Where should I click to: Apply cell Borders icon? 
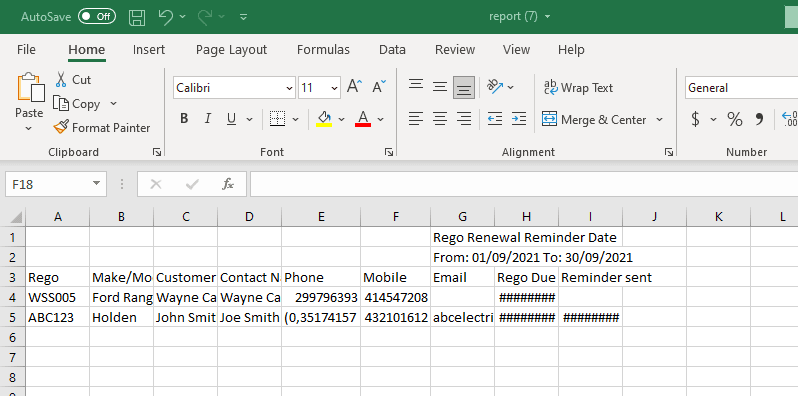[x=277, y=119]
